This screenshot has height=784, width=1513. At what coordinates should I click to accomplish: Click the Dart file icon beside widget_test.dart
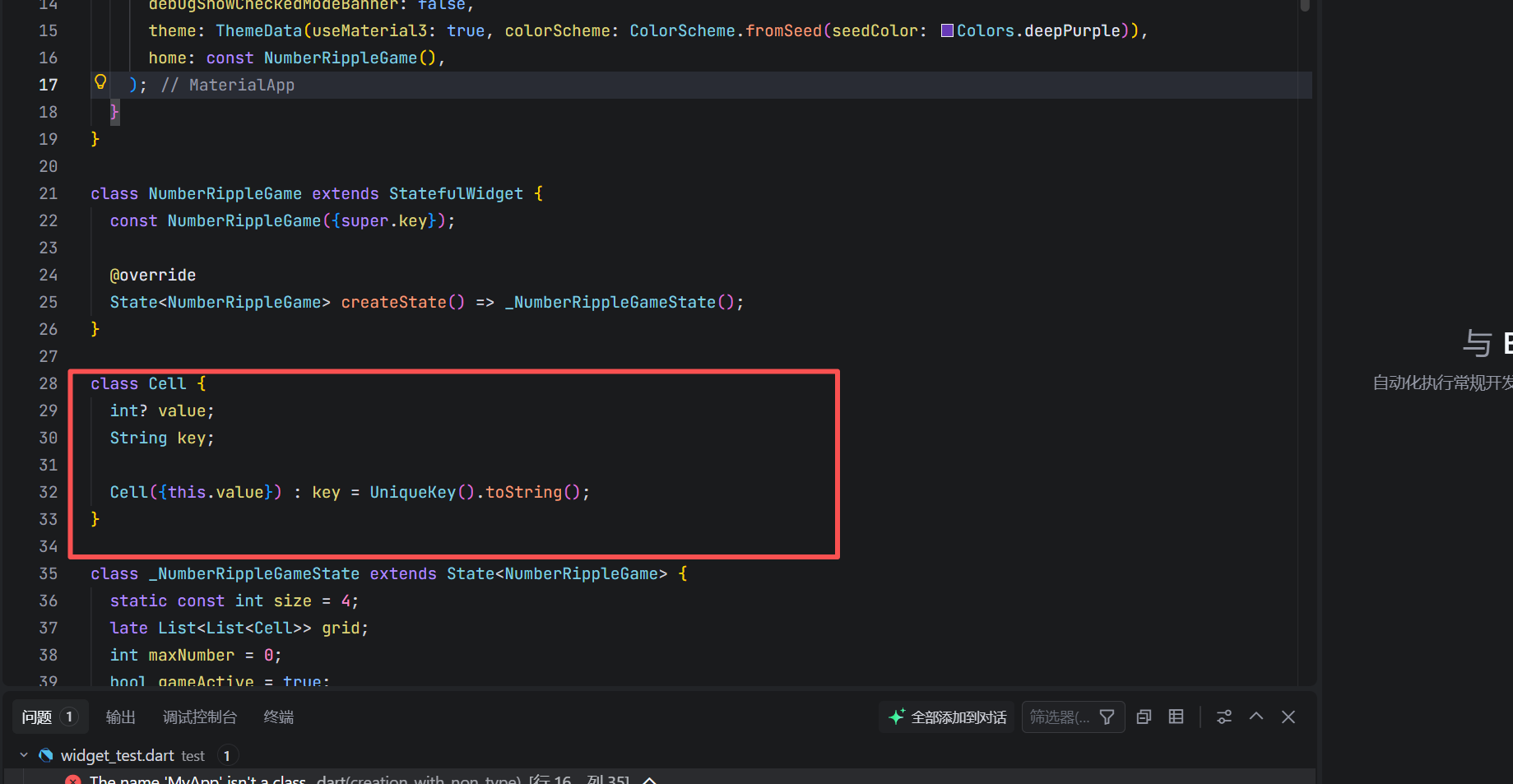pos(46,755)
